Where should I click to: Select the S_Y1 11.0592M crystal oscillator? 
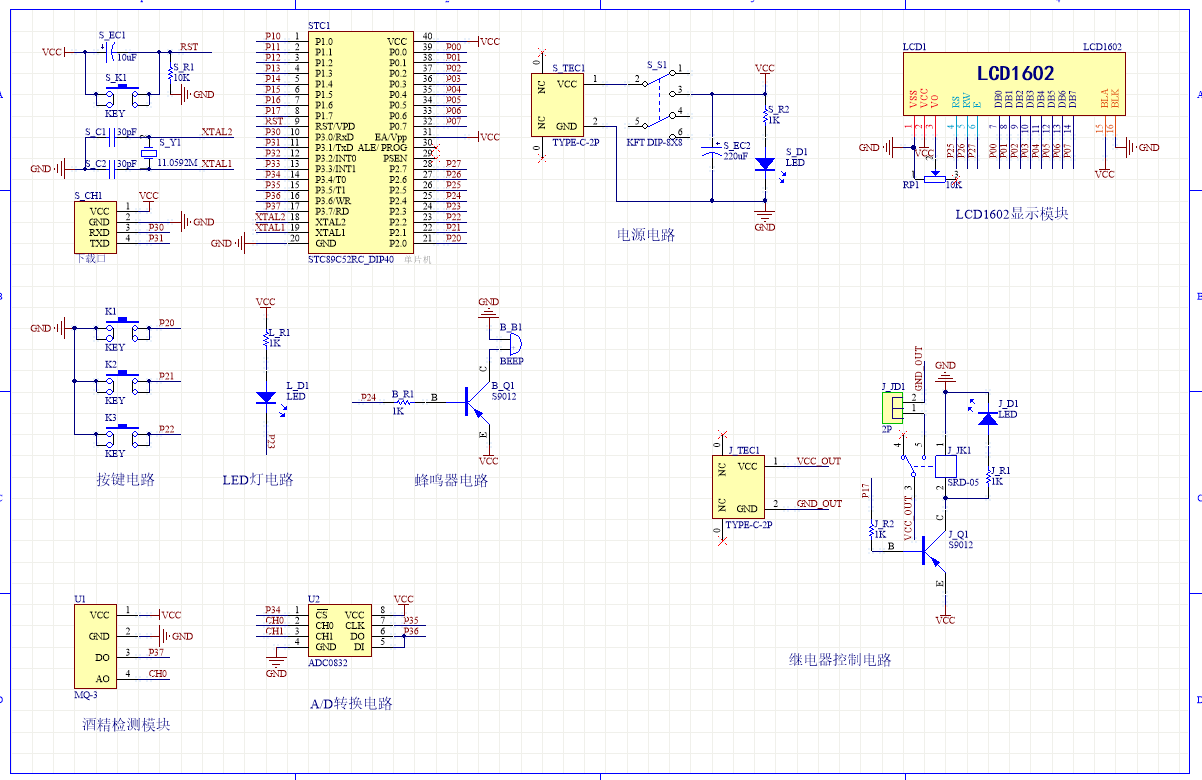(149, 152)
